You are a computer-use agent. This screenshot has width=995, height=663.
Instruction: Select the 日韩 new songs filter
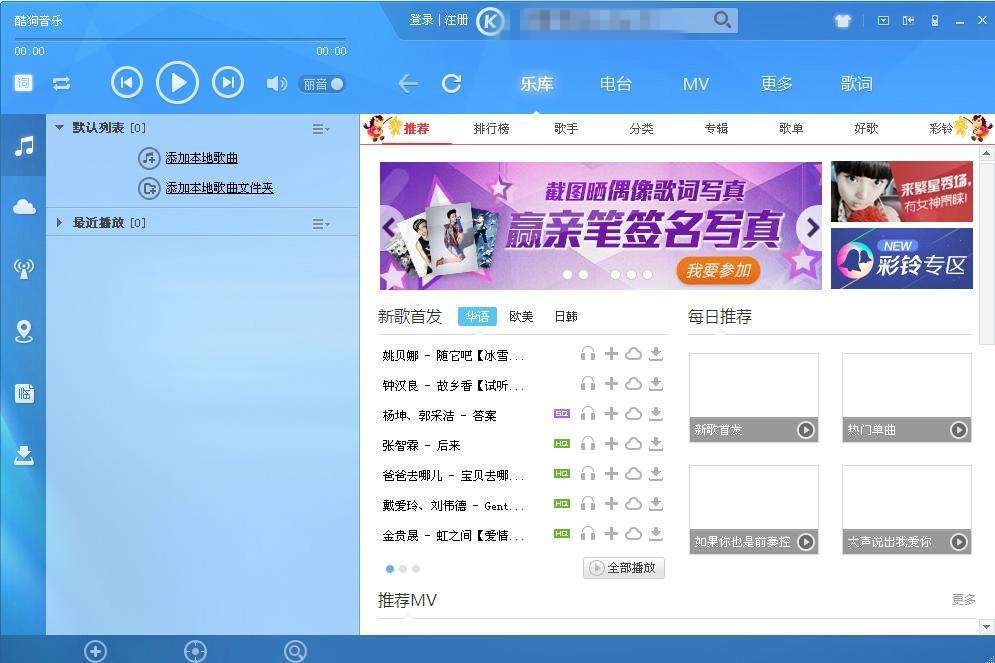[x=566, y=316]
